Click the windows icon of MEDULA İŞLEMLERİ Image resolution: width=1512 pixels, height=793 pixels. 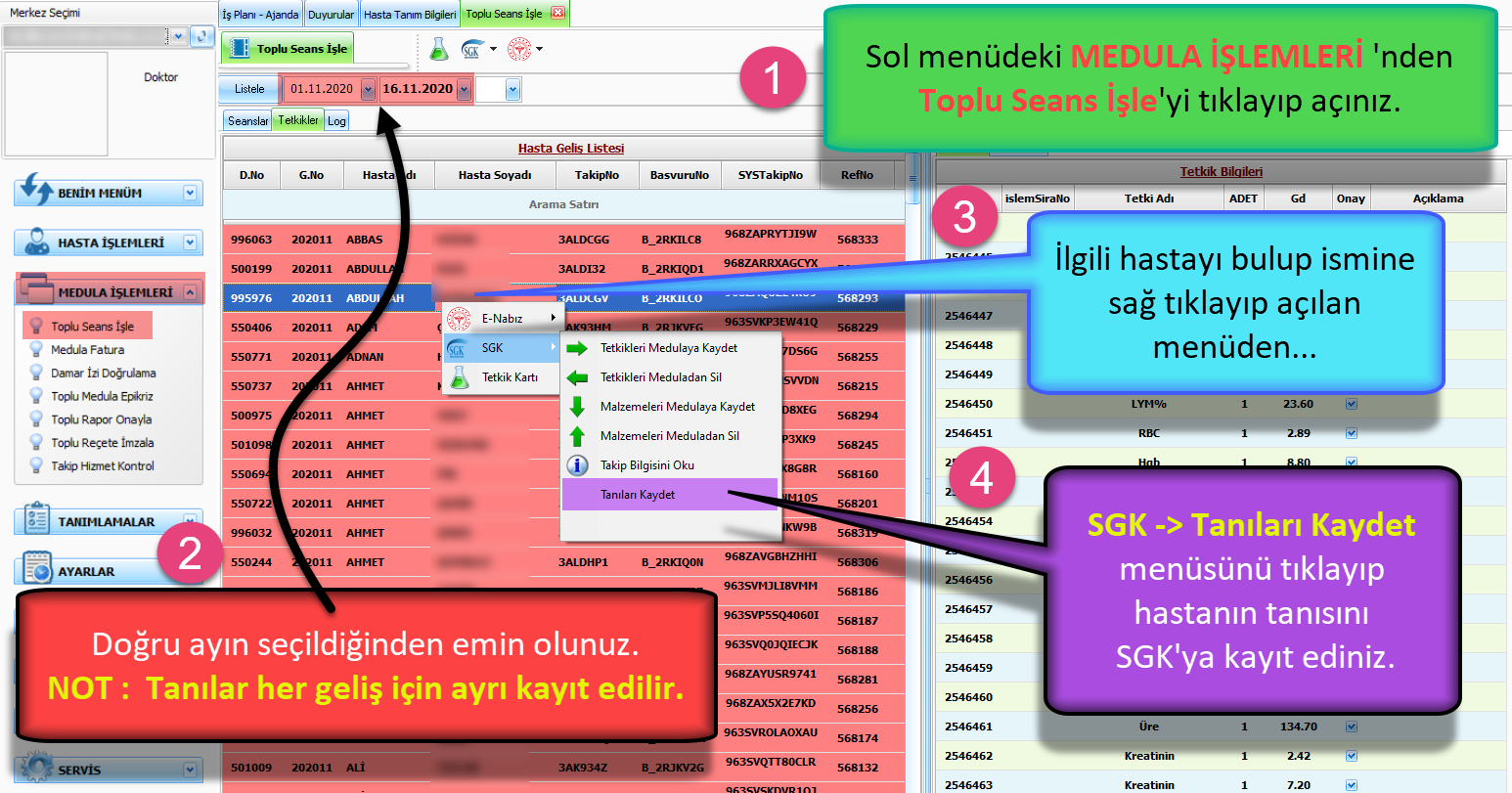pos(35,289)
